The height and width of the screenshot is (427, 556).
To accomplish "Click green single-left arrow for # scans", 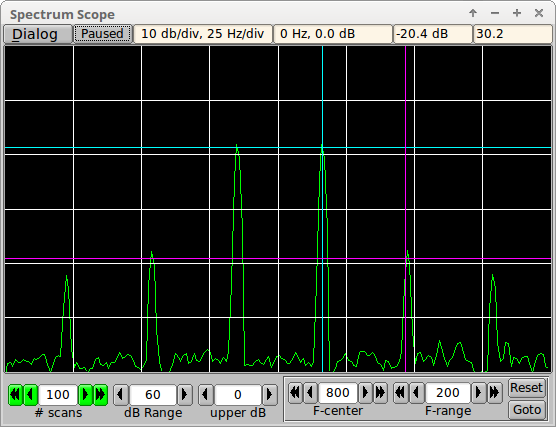I will [x=30, y=395].
